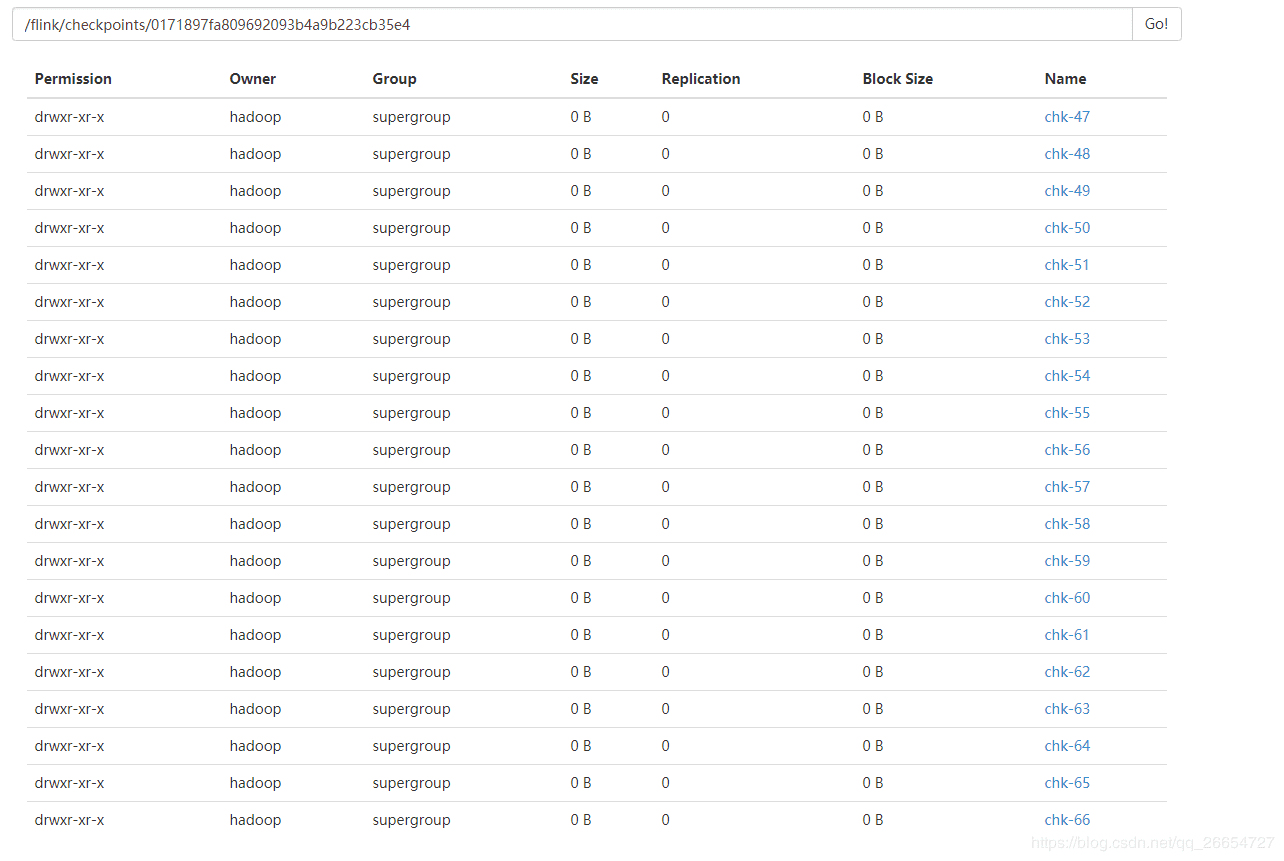Select block size 0 B in chk-64 row

pos(873,746)
